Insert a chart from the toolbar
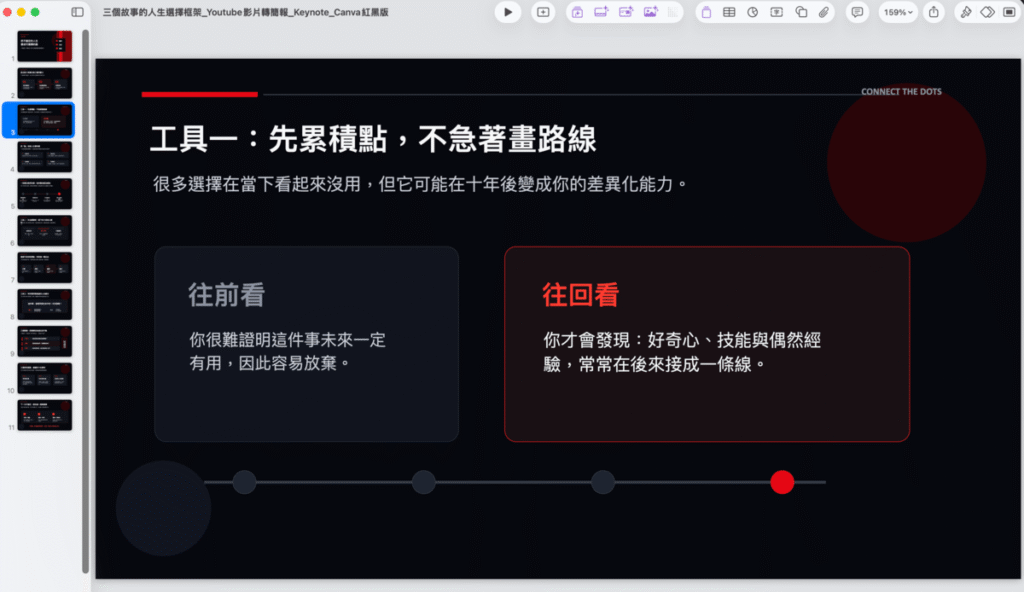The height and width of the screenshot is (592, 1024). [x=752, y=12]
